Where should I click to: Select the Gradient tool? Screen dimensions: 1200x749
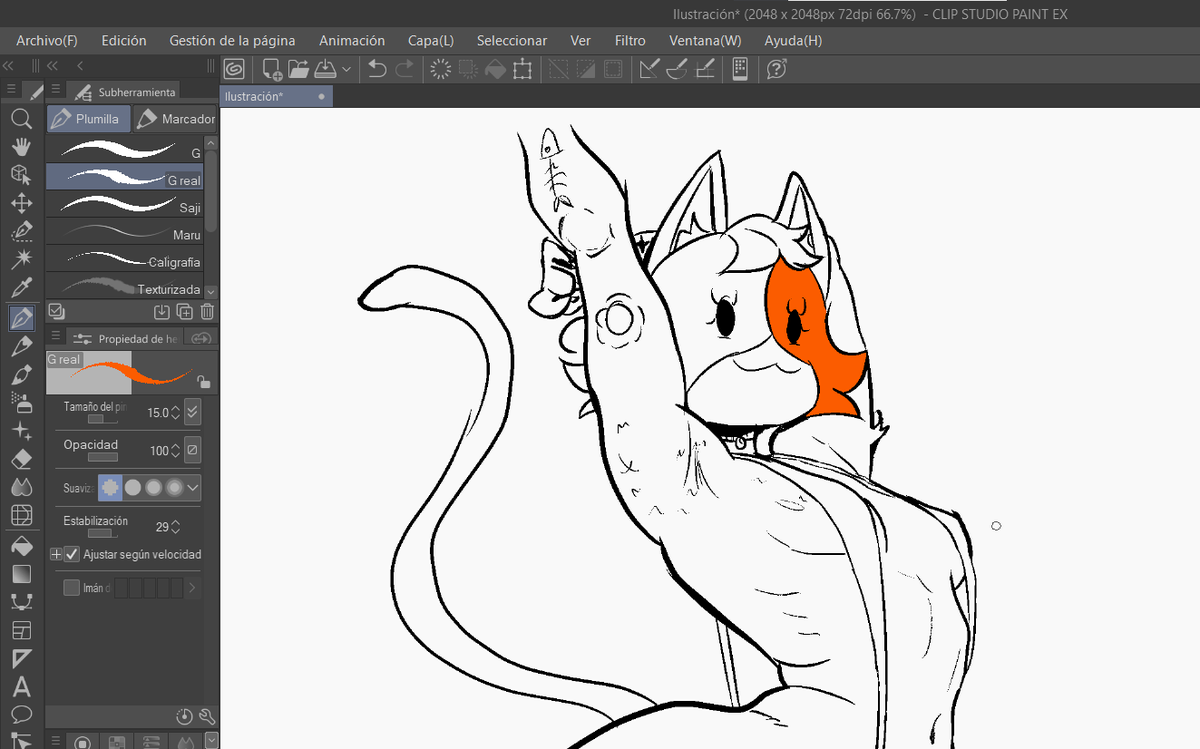pyautogui.click(x=21, y=574)
